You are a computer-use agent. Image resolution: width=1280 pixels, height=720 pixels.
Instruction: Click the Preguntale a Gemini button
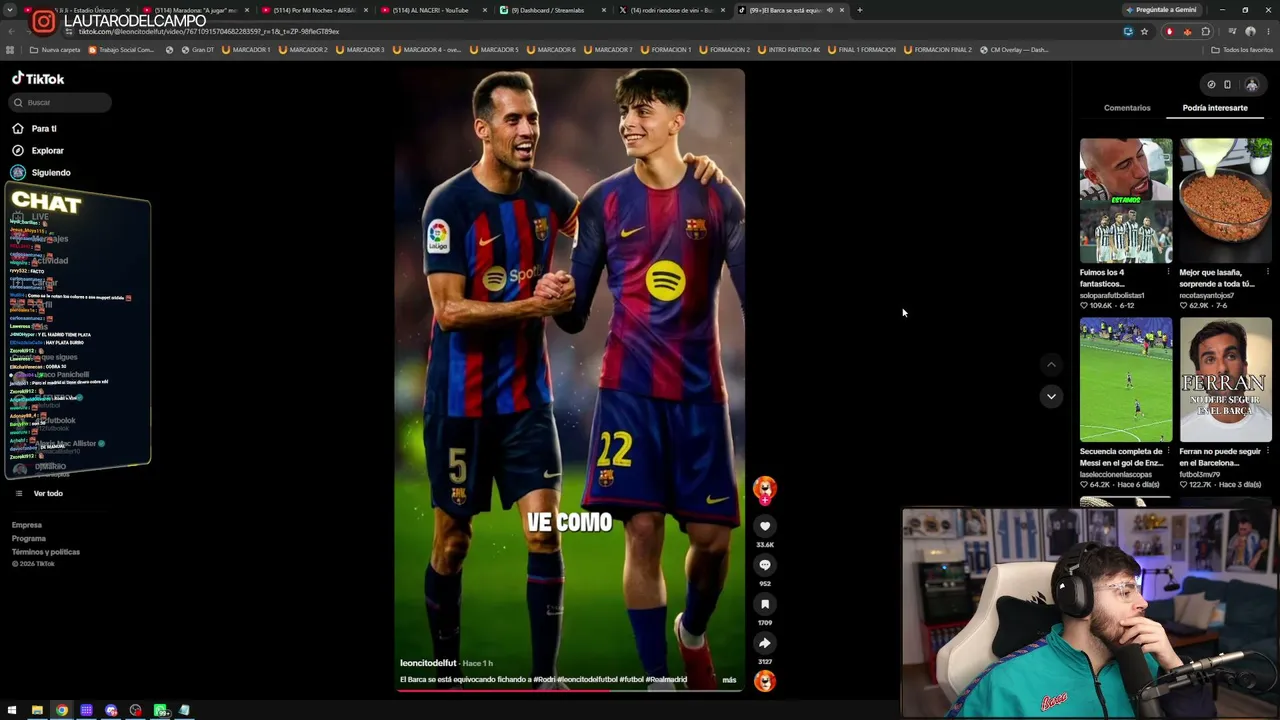[x=1161, y=10]
